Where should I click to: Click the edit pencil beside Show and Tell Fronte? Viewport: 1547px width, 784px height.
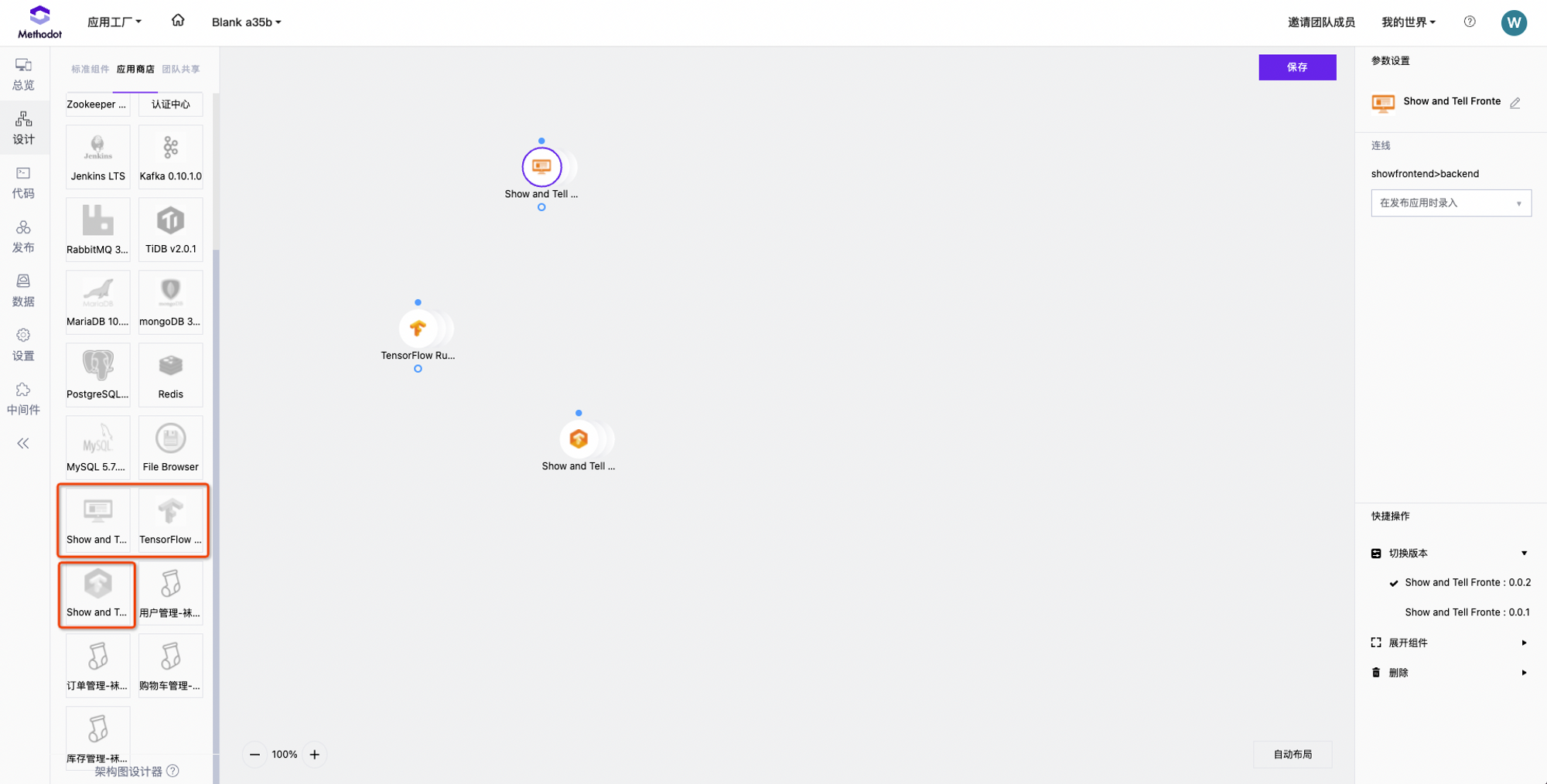point(1515,103)
